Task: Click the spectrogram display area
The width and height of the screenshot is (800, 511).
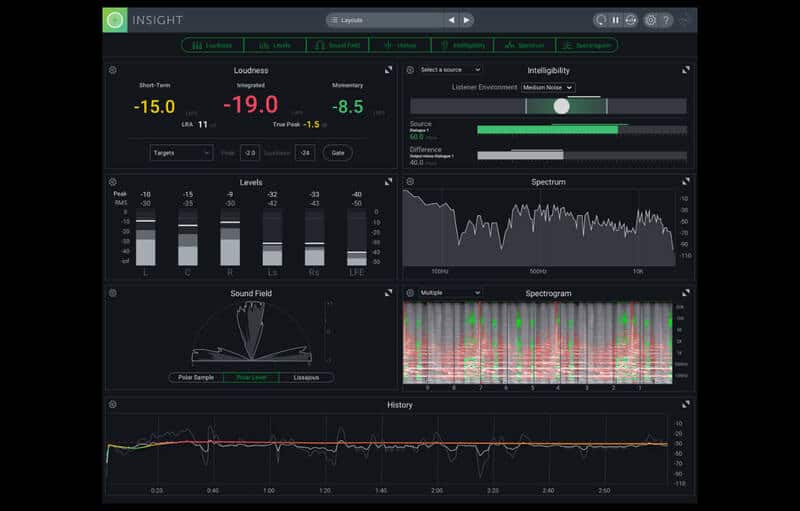Action: point(538,343)
